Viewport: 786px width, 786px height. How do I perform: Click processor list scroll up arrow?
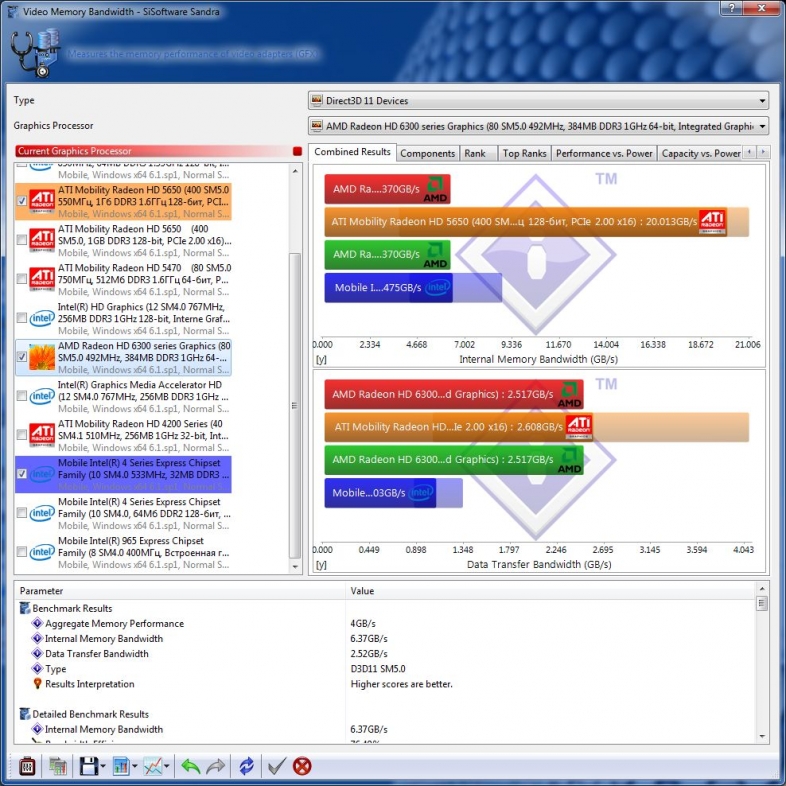295,171
